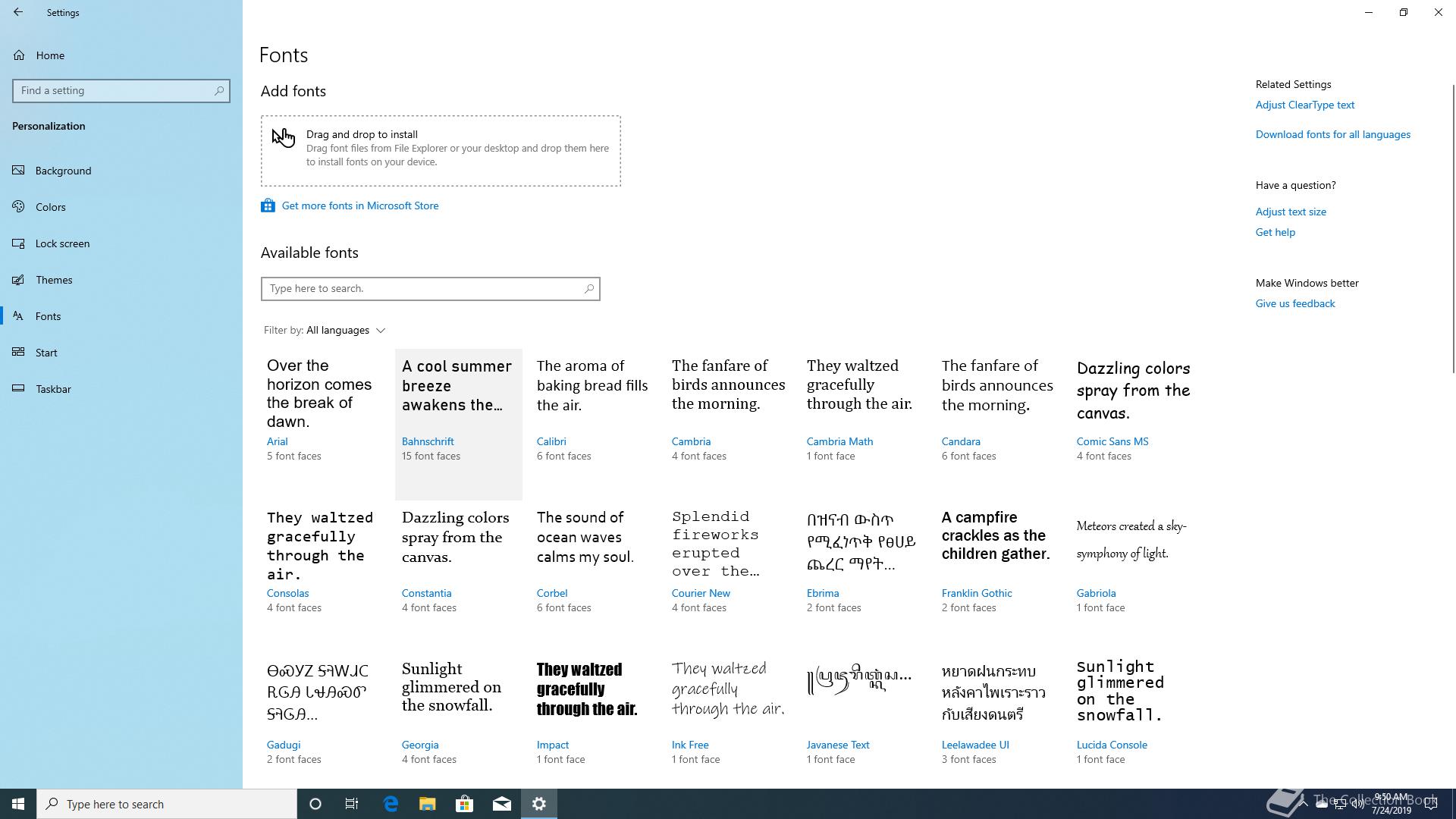Open the Cambria font card
The width and height of the screenshot is (1456, 819).
[x=729, y=425]
